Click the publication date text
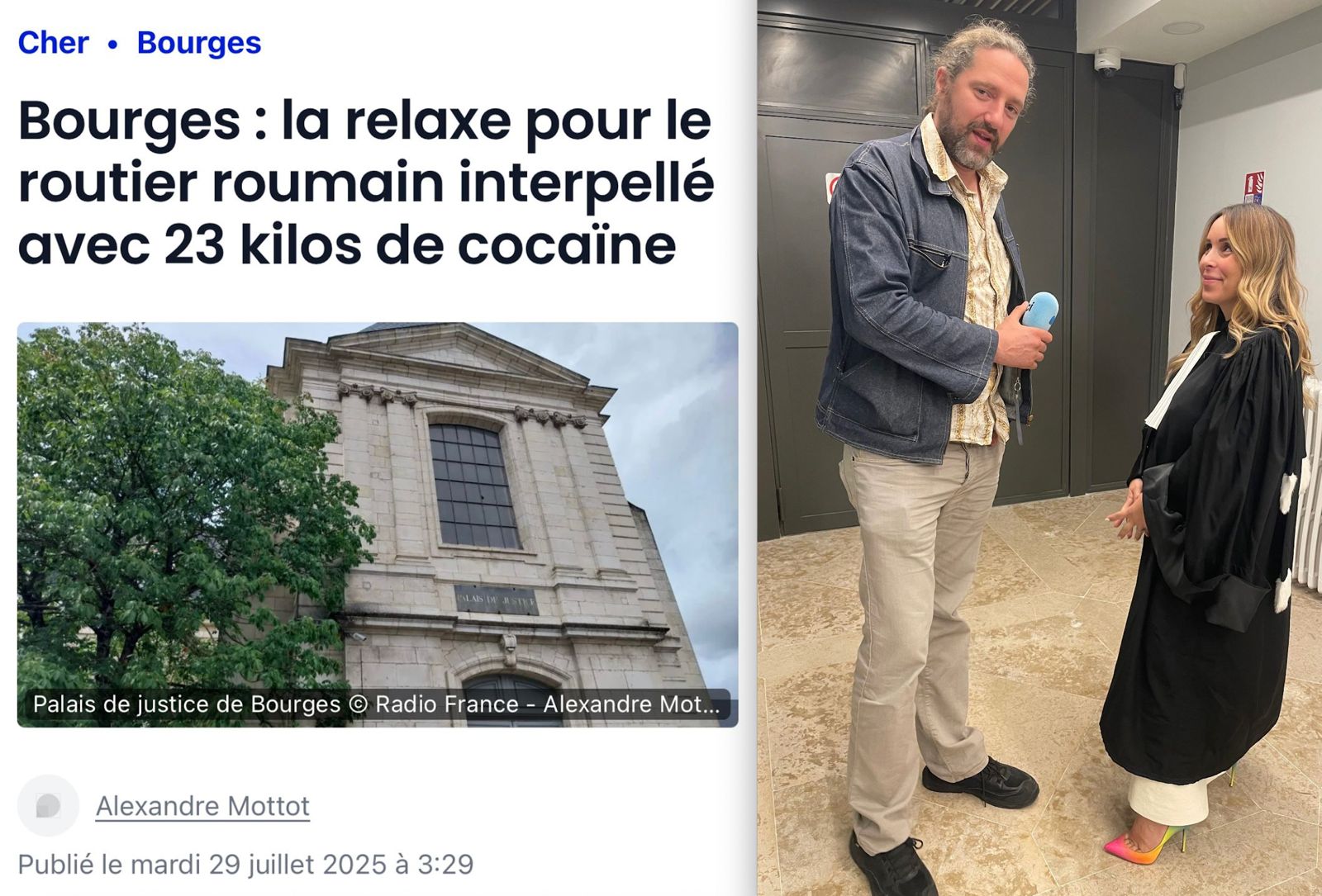This screenshot has width=1322, height=896. pos(245,865)
